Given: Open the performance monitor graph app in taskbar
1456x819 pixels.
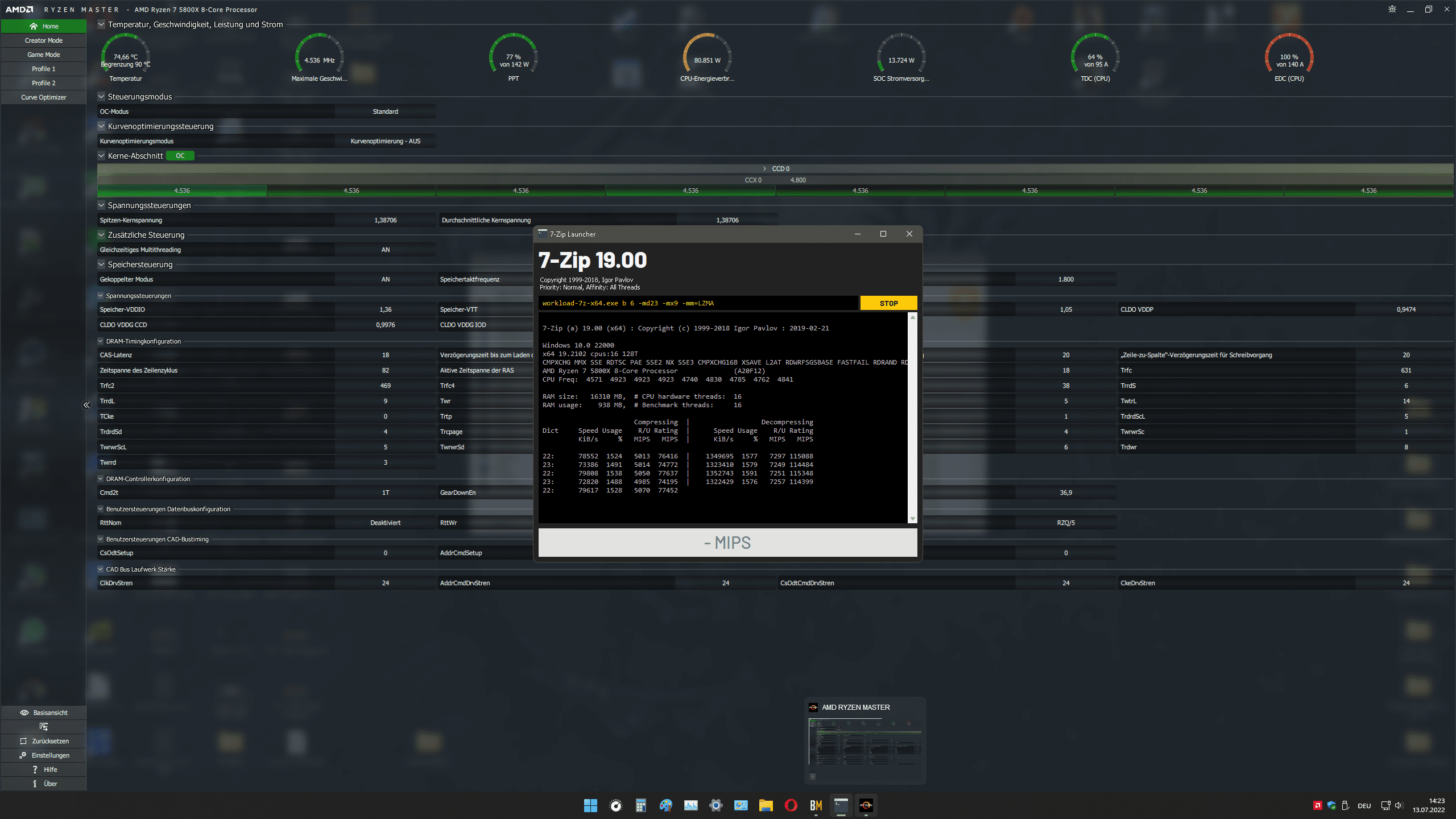Looking at the screenshot, I should [x=690, y=805].
